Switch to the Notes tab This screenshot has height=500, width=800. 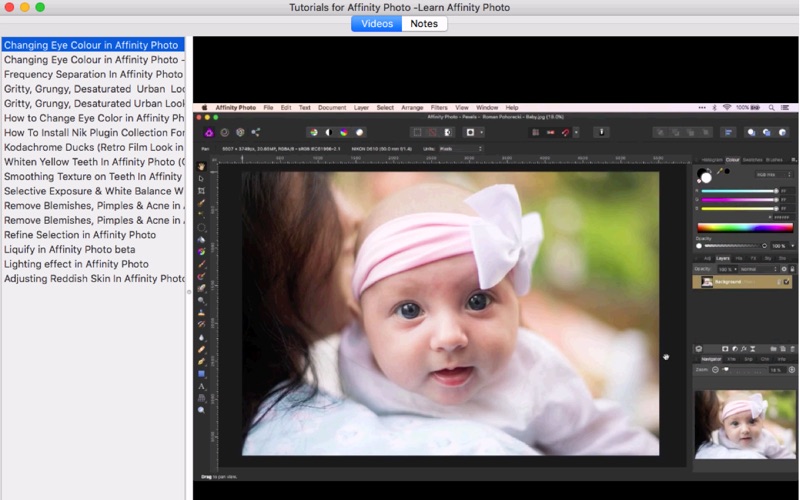pos(424,23)
